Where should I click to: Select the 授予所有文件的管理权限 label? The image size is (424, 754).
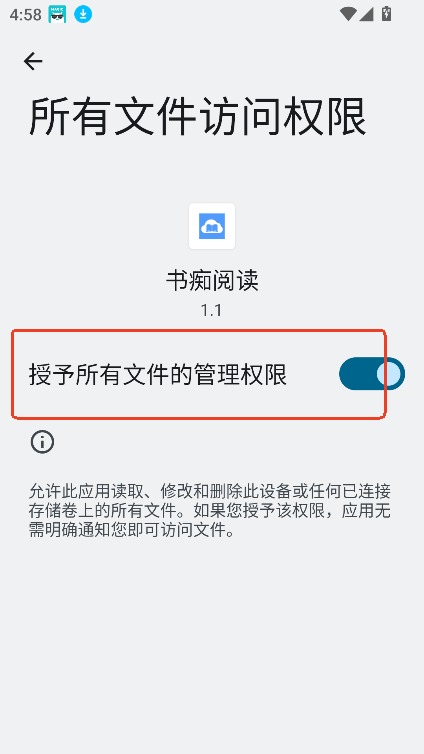click(158, 375)
